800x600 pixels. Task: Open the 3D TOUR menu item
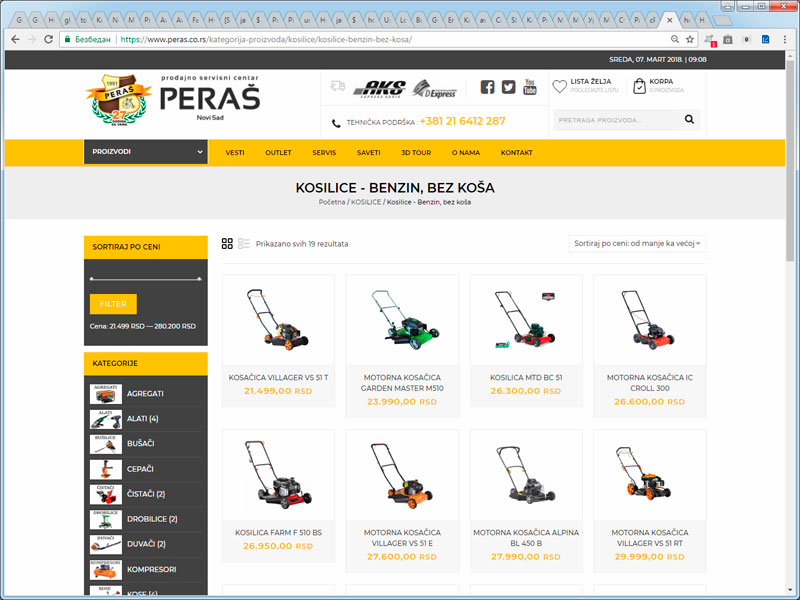tap(416, 153)
